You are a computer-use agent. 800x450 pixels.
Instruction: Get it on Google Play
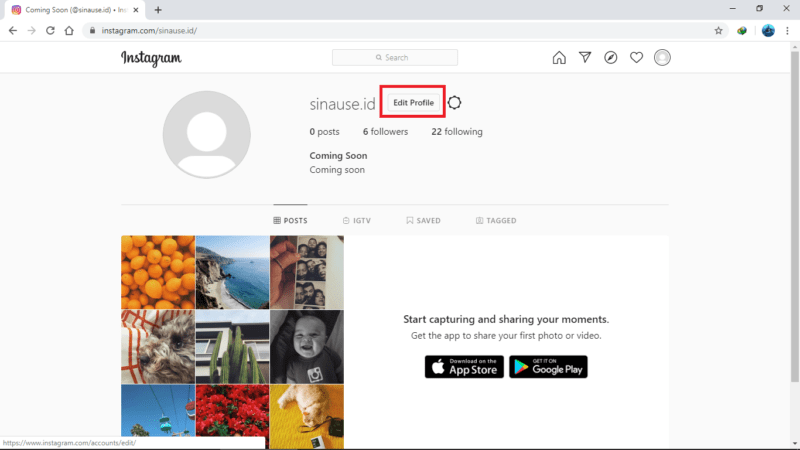(548, 367)
